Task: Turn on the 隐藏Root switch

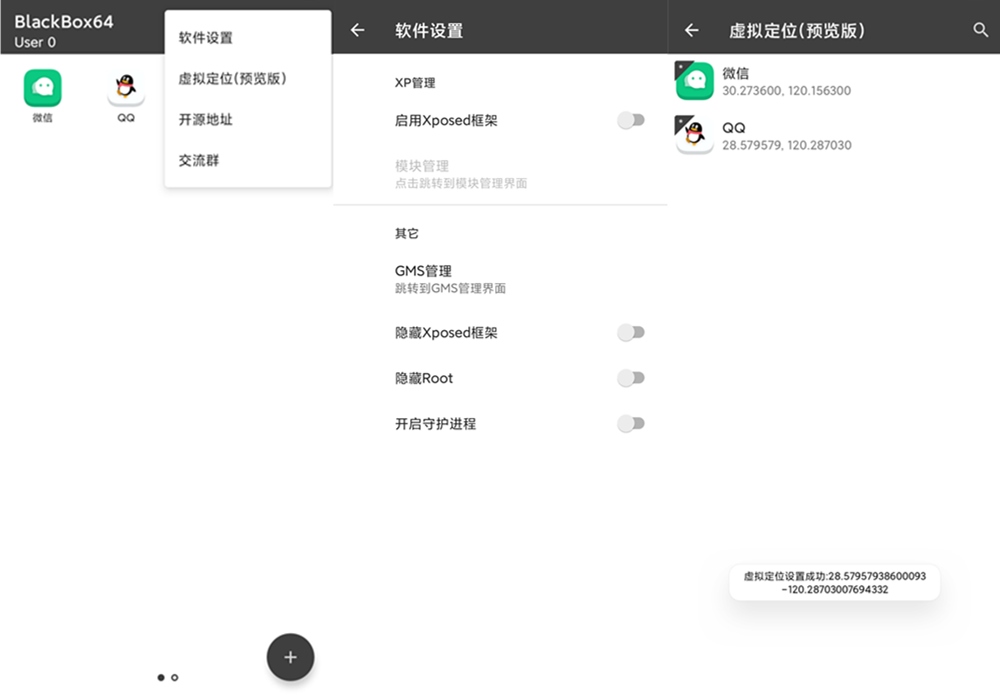Action: click(x=630, y=378)
